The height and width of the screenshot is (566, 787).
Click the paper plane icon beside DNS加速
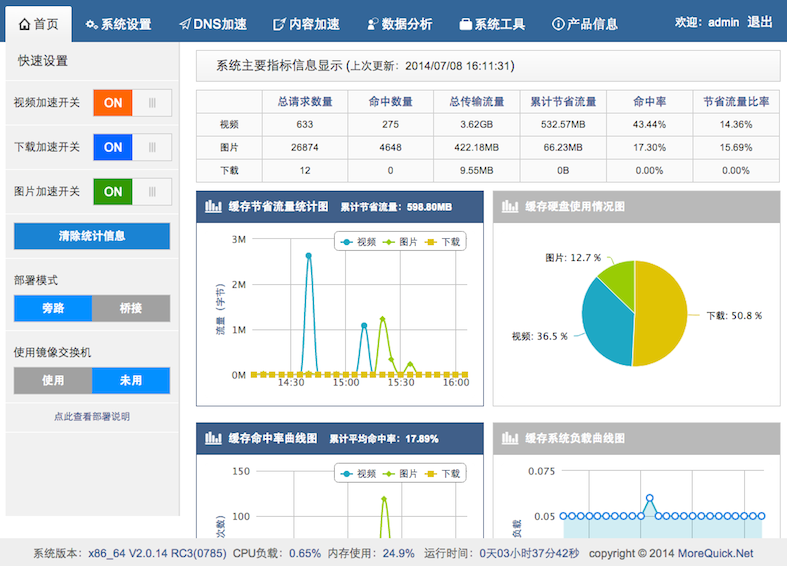[x=185, y=24]
